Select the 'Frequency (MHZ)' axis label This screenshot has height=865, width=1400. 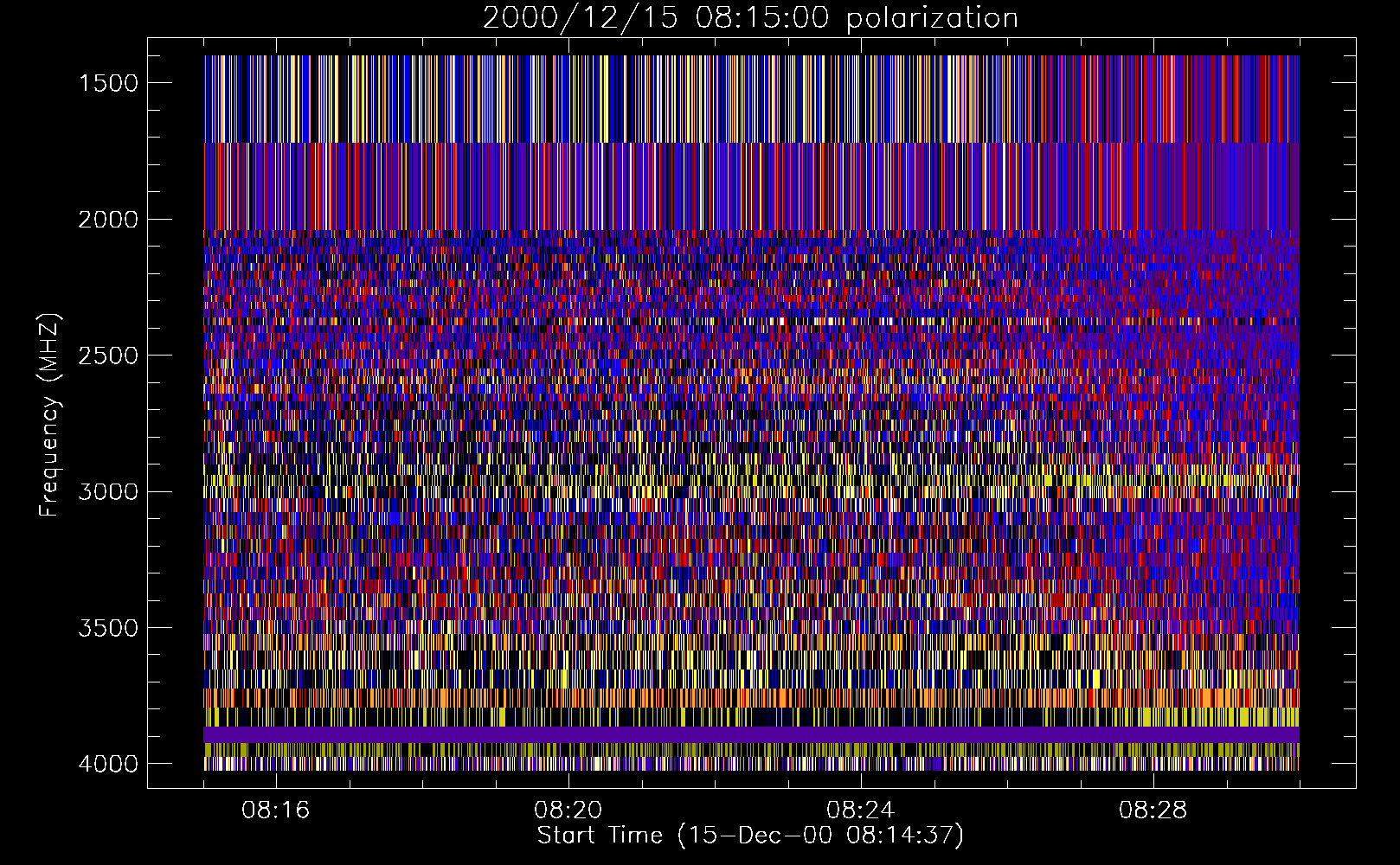click(x=49, y=415)
